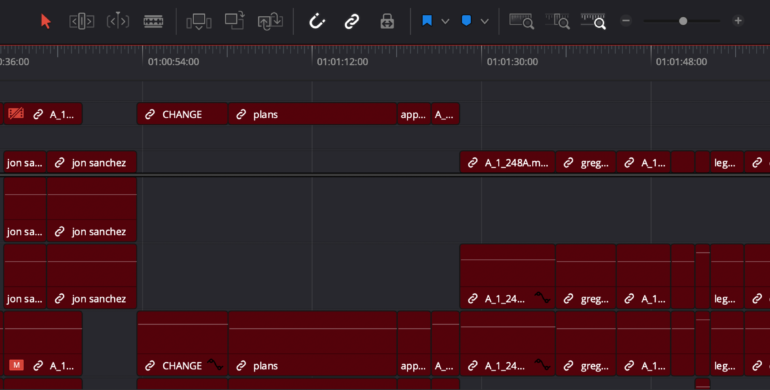Viewport: 770px width, 390px height.
Task: Click ruler at timecode 01:01:30:00
Action: click(512, 62)
